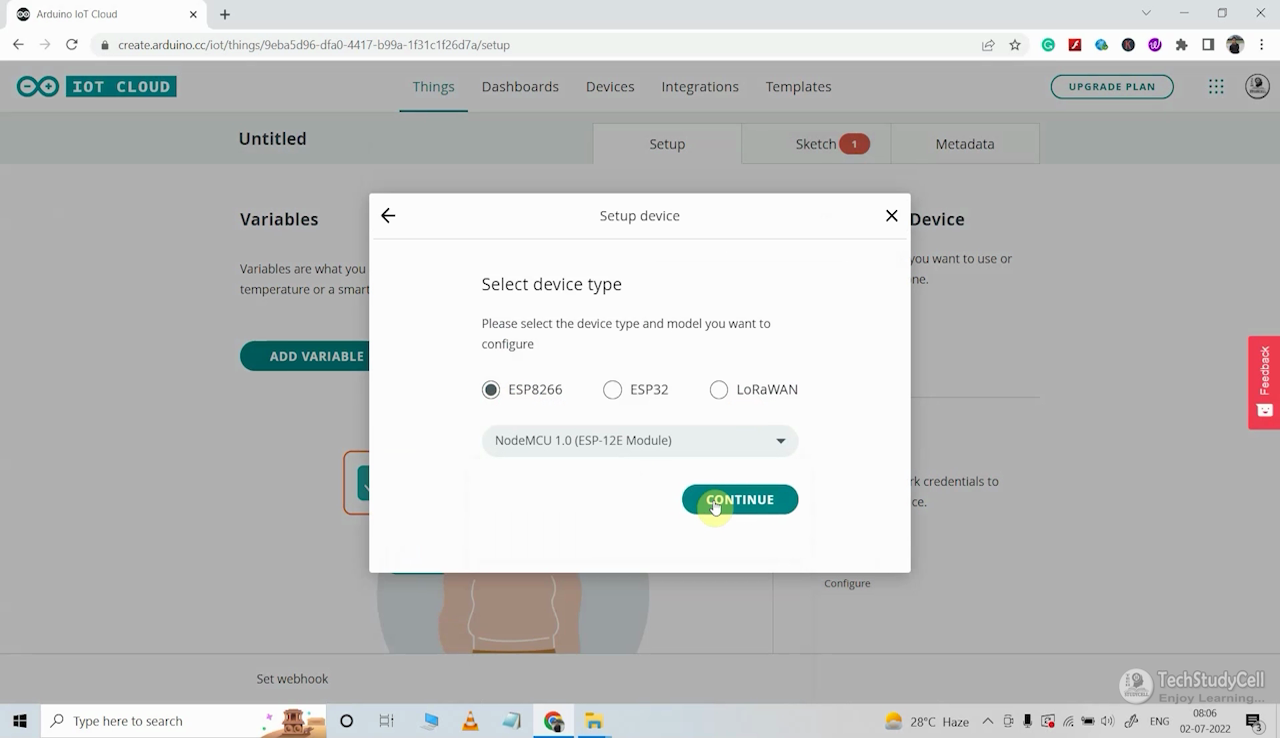Open the Grammarly extension icon

[x=1048, y=45]
